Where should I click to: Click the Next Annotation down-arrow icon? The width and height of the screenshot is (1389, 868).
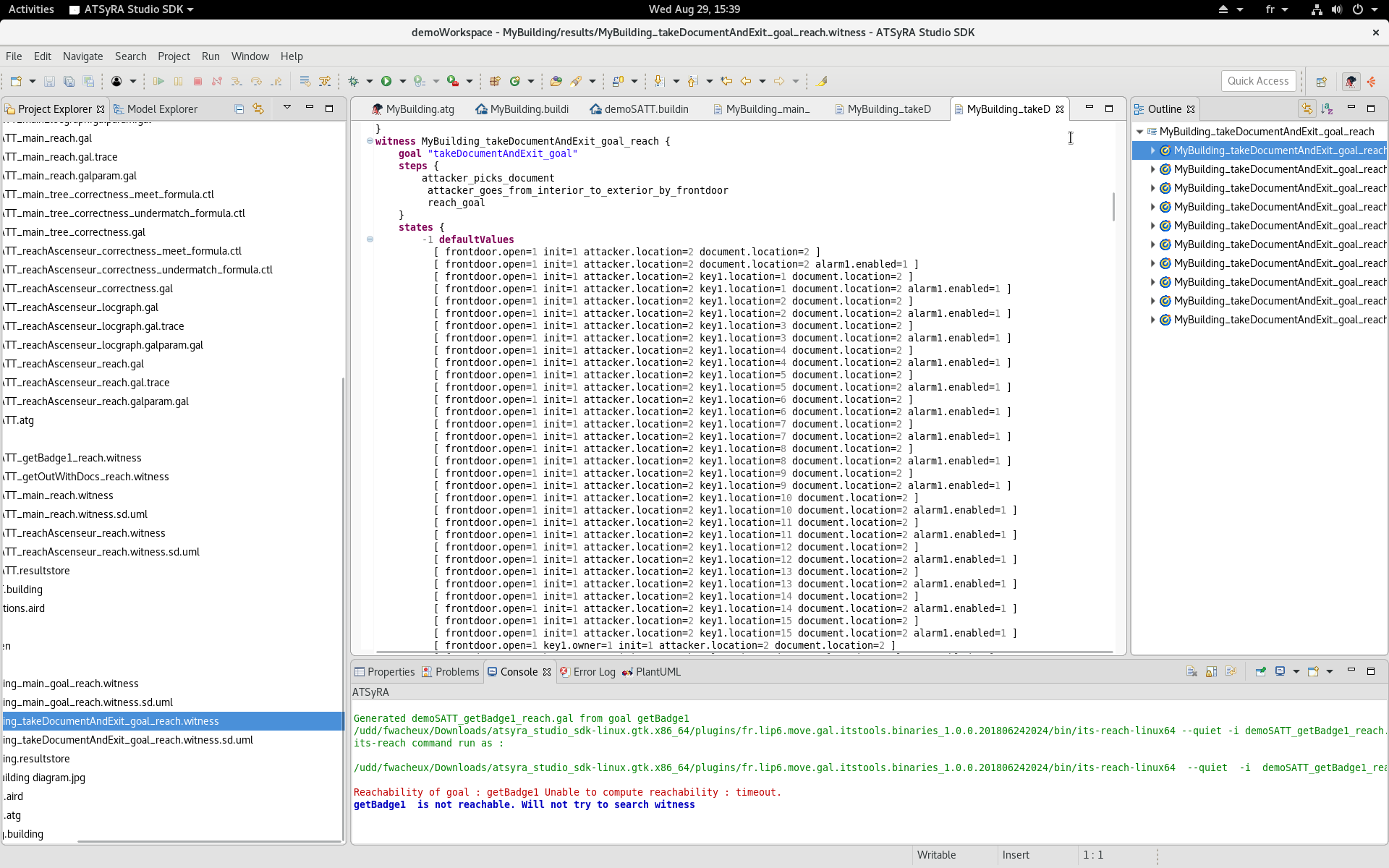click(659, 82)
